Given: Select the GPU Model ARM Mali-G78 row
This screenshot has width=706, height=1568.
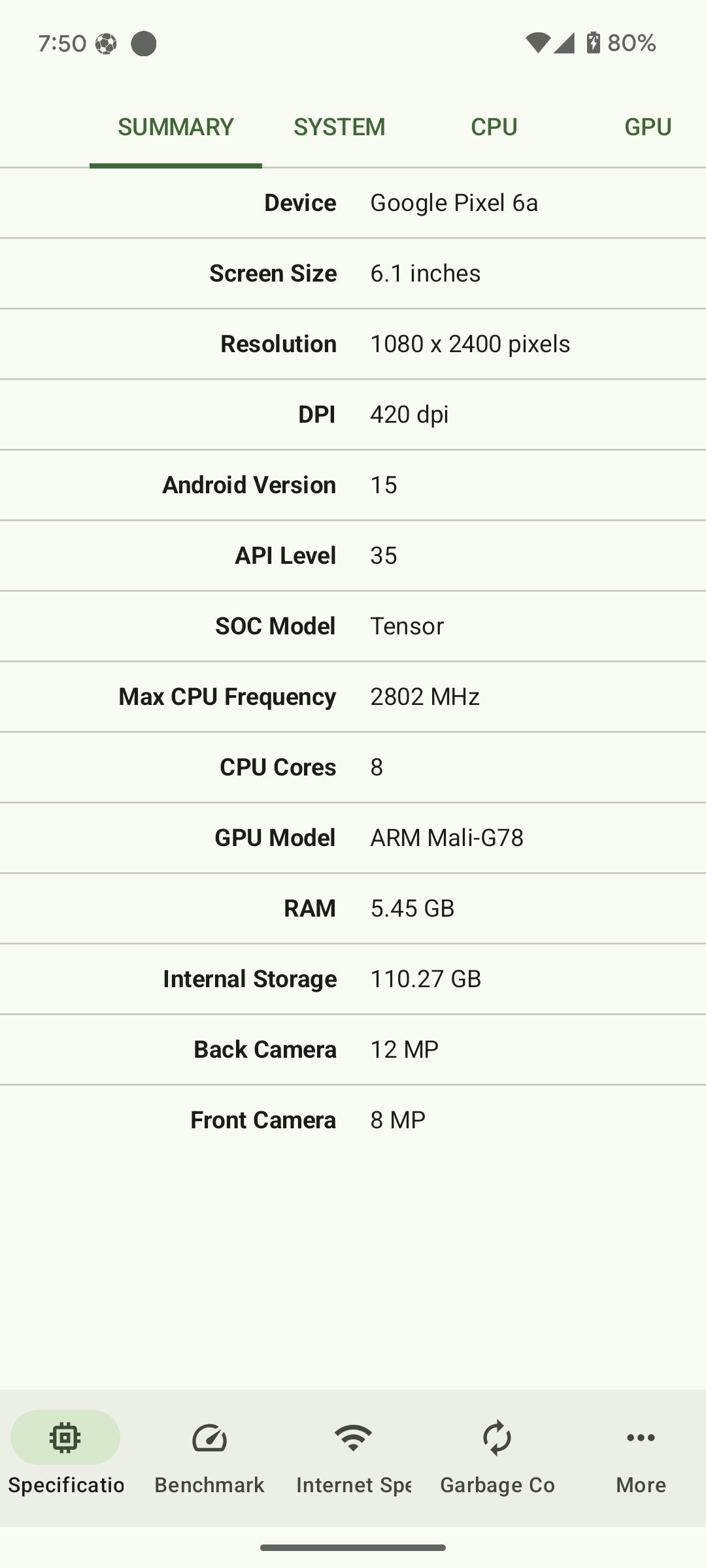Looking at the screenshot, I should (x=353, y=838).
